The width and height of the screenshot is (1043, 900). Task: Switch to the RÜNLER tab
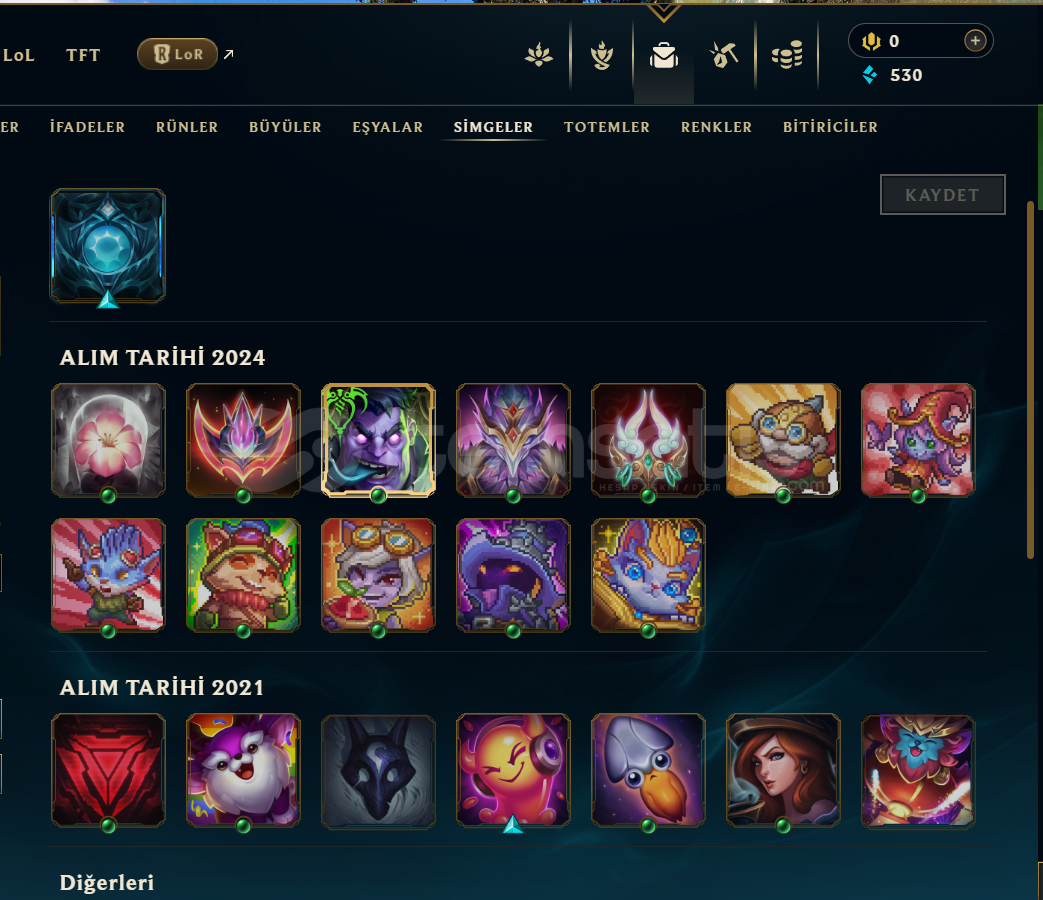(187, 126)
